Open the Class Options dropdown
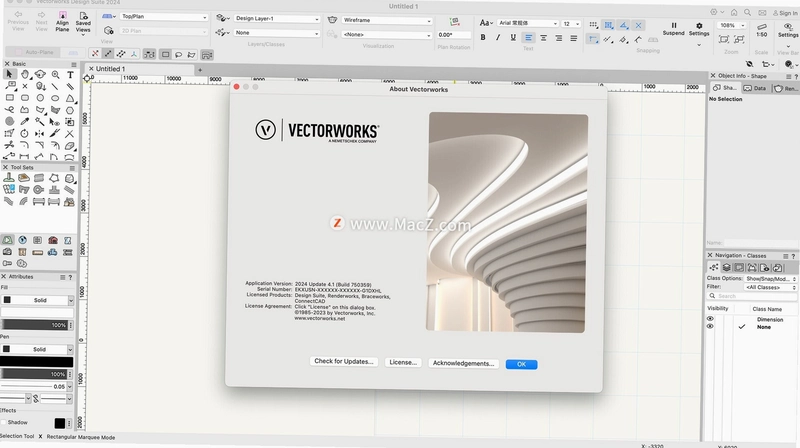This screenshot has height=448, width=800. [x=770, y=279]
